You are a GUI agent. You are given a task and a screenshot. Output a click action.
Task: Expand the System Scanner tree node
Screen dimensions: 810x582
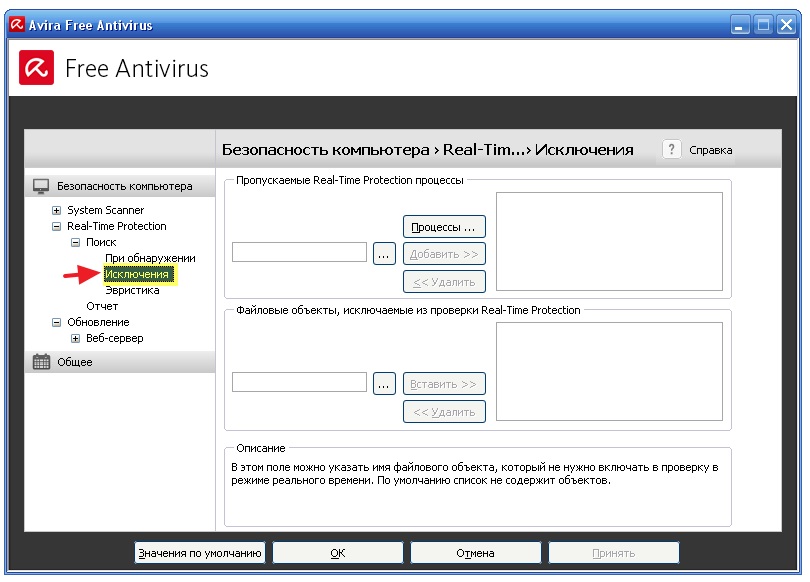click(x=56, y=210)
